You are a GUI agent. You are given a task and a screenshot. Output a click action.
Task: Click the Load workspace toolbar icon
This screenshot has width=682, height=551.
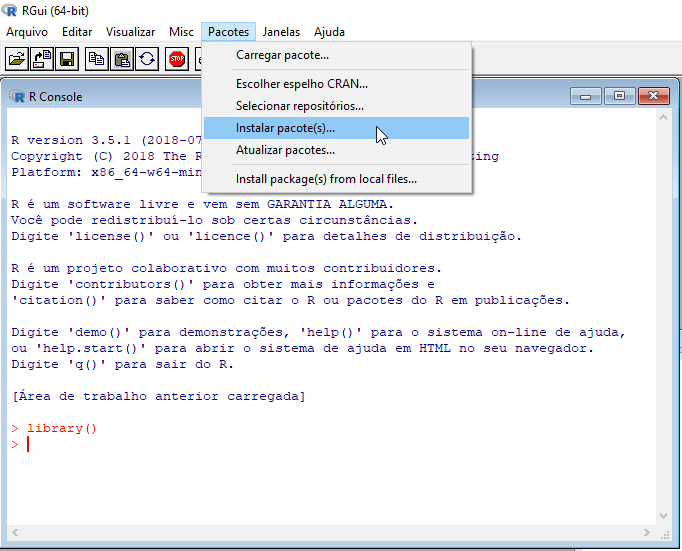tap(42, 58)
